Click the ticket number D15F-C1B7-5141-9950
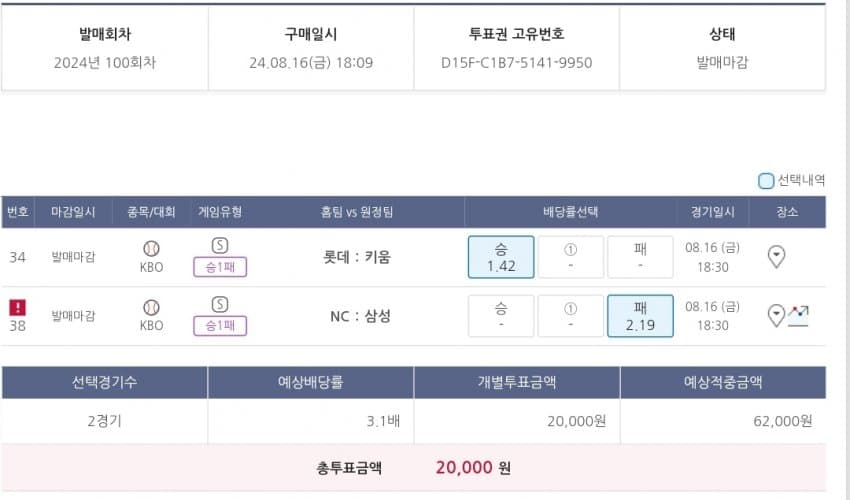This screenshot has height=500, width=850. [x=516, y=63]
